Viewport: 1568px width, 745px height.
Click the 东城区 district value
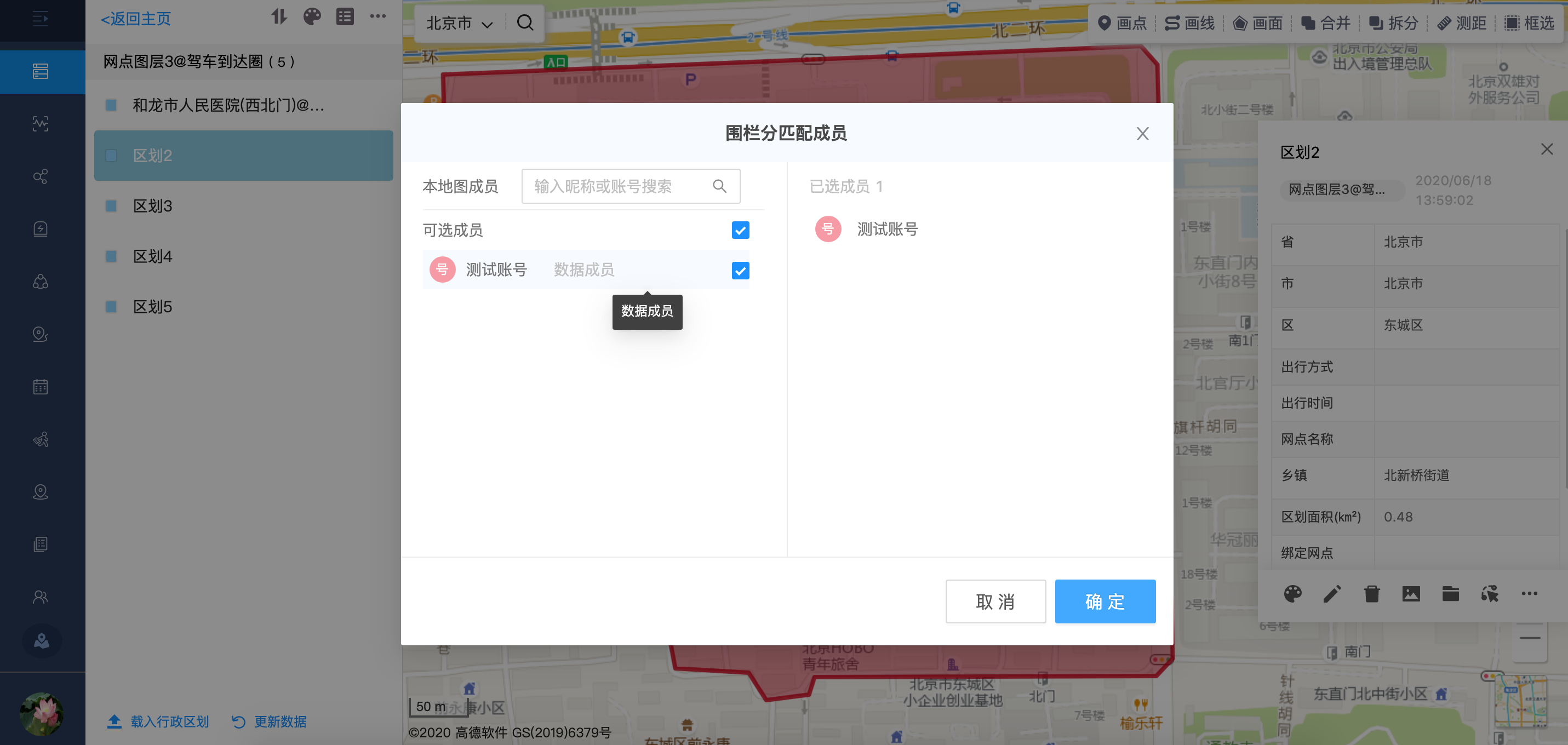[x=1403, y=325]
